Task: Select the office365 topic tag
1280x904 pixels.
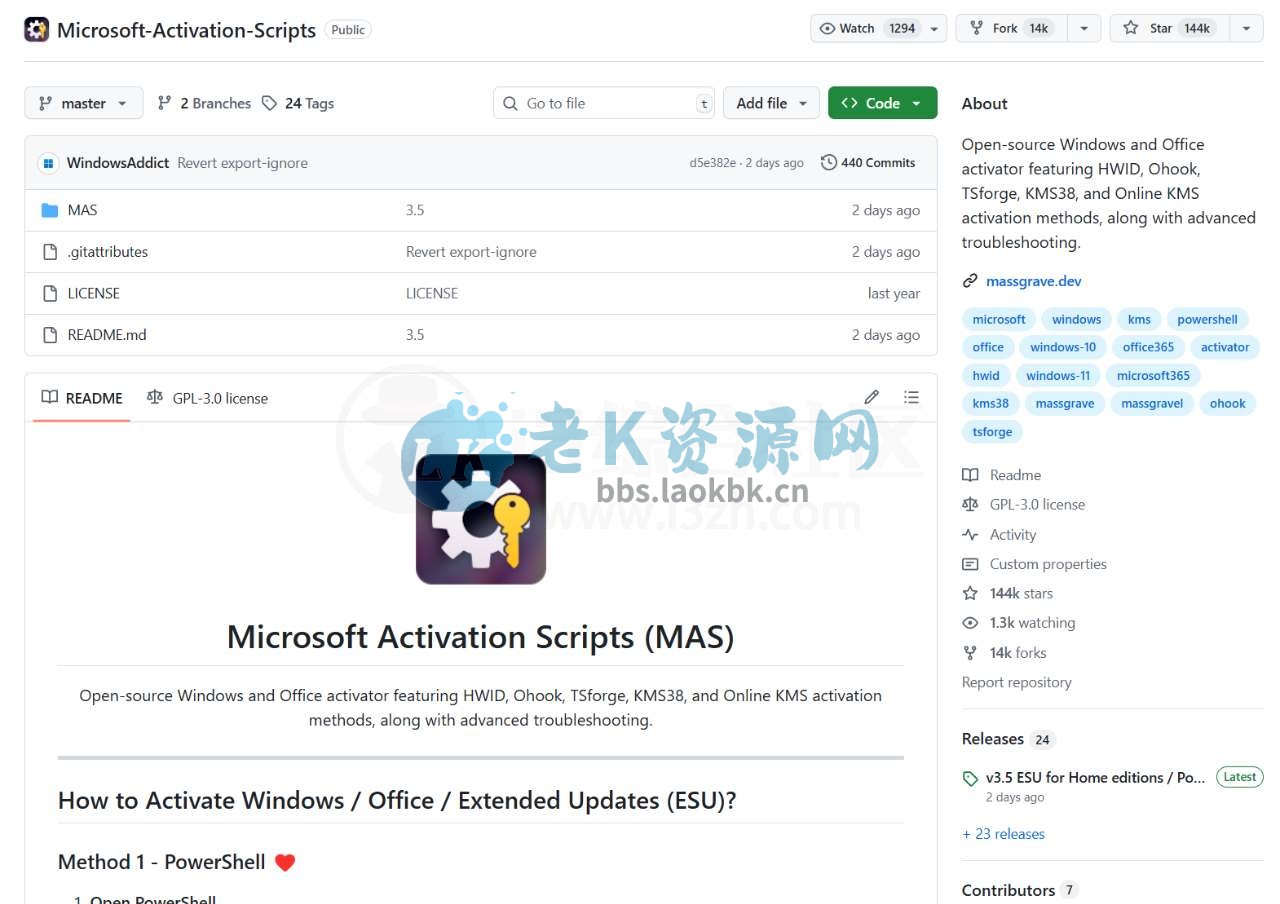Action: [x=1148, y=348]
